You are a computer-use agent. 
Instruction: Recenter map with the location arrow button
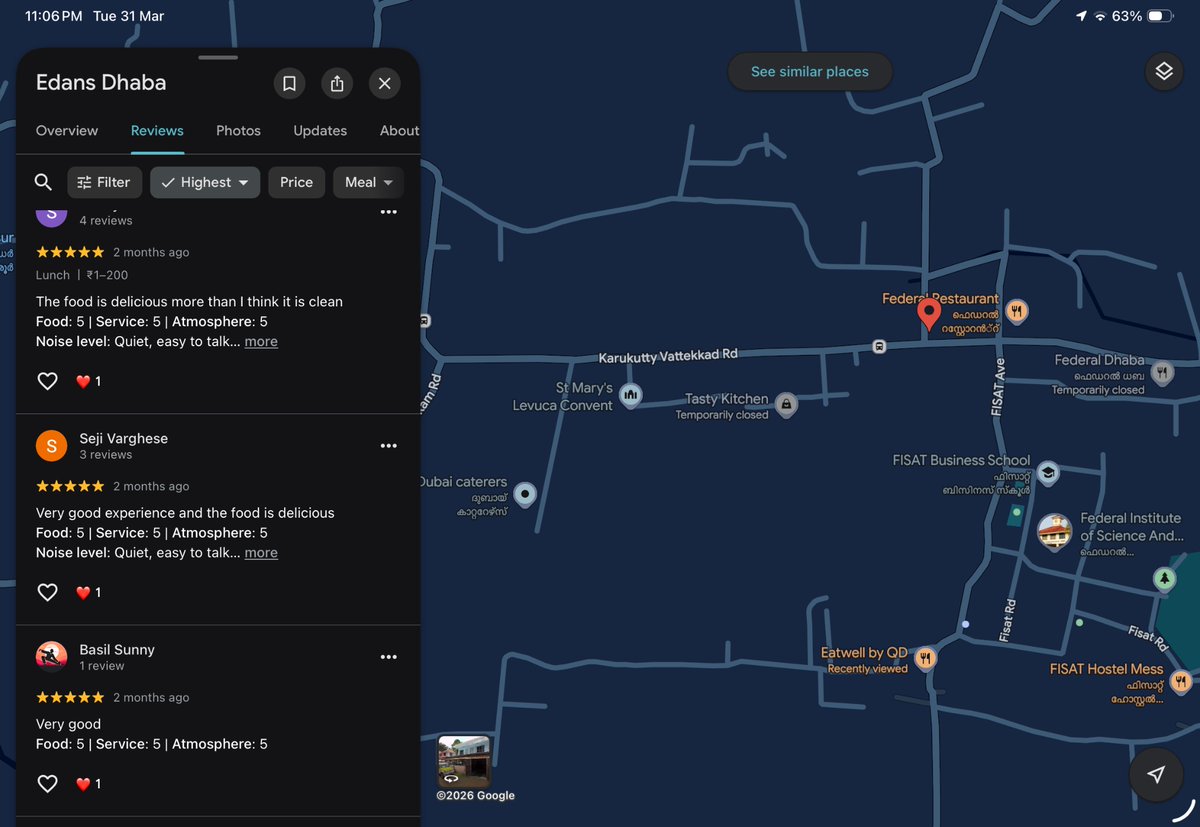click(1156, 774)
